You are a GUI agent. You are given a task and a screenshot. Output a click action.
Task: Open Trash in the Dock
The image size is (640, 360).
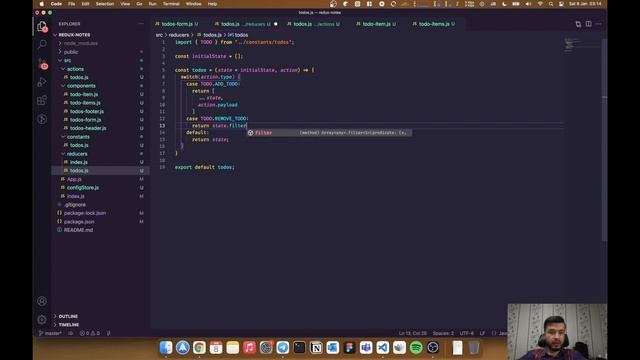click(474, 347)
